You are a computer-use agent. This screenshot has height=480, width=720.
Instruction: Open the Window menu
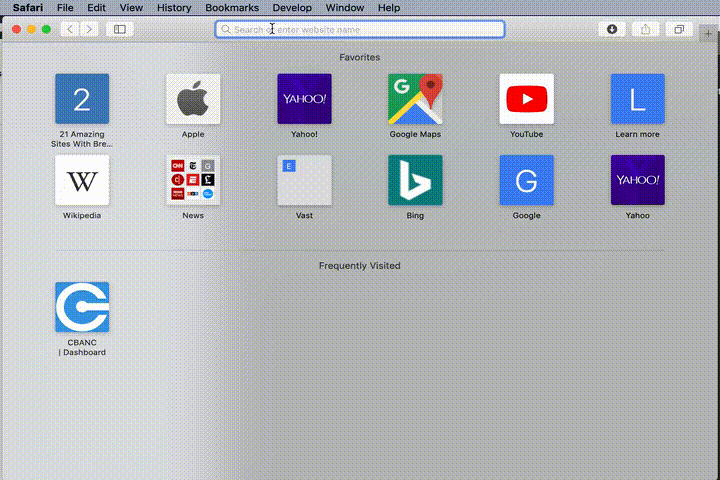345,8
